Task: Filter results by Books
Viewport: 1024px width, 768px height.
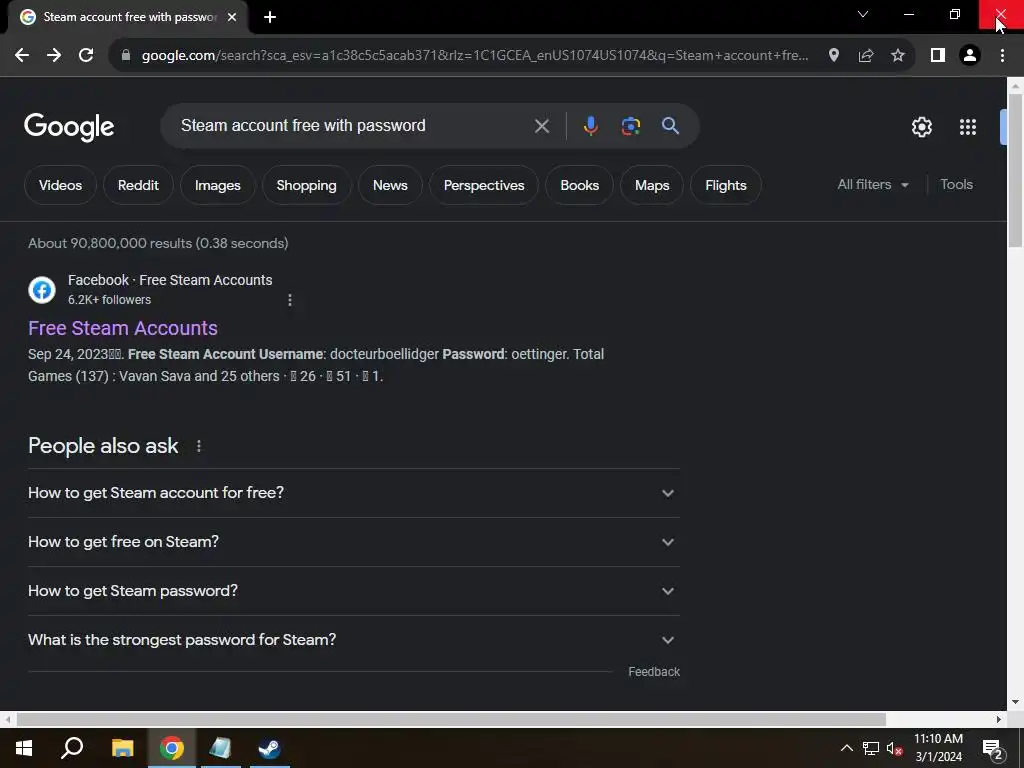Action: pos(579,185)
